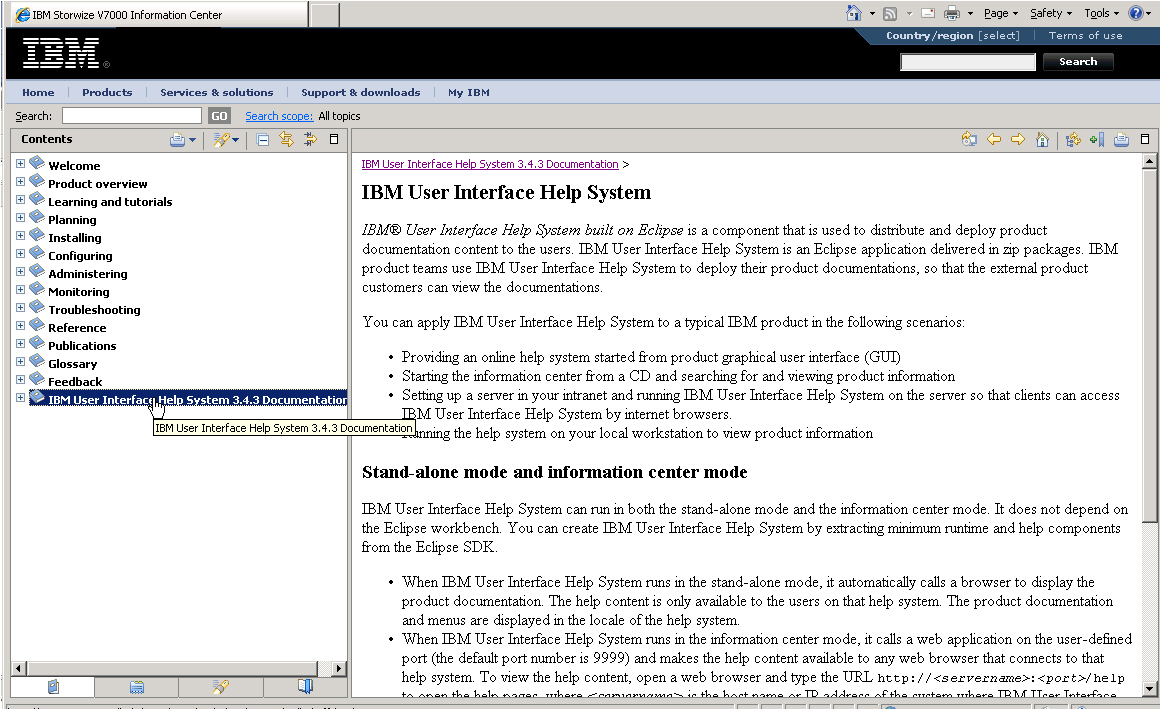The height and width of the screenshot is (709, 1160).
Task: Click the show-in-all-topics arrows icon in Contents toolbar
Action: click(310, 139)
